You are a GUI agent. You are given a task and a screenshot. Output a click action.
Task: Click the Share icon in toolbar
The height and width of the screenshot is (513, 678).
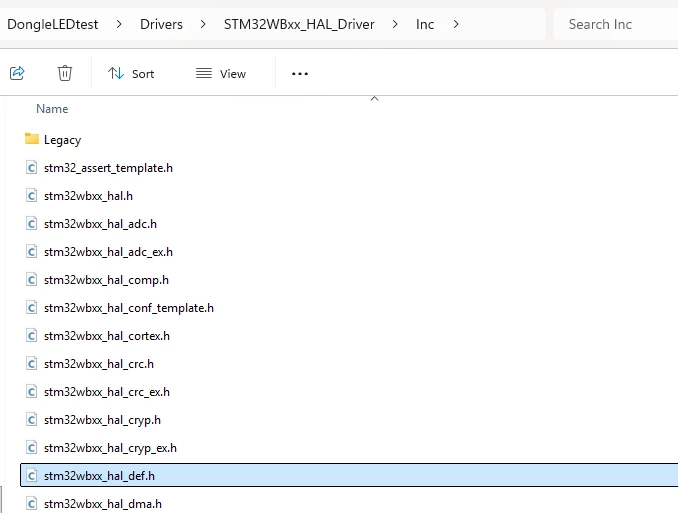coord(17,73)
